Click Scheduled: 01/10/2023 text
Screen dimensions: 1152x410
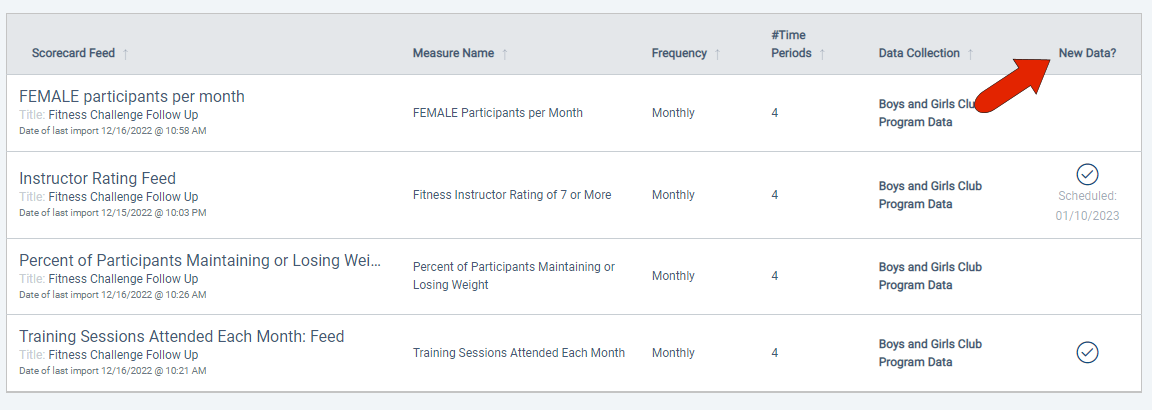tap(1087, 206)
